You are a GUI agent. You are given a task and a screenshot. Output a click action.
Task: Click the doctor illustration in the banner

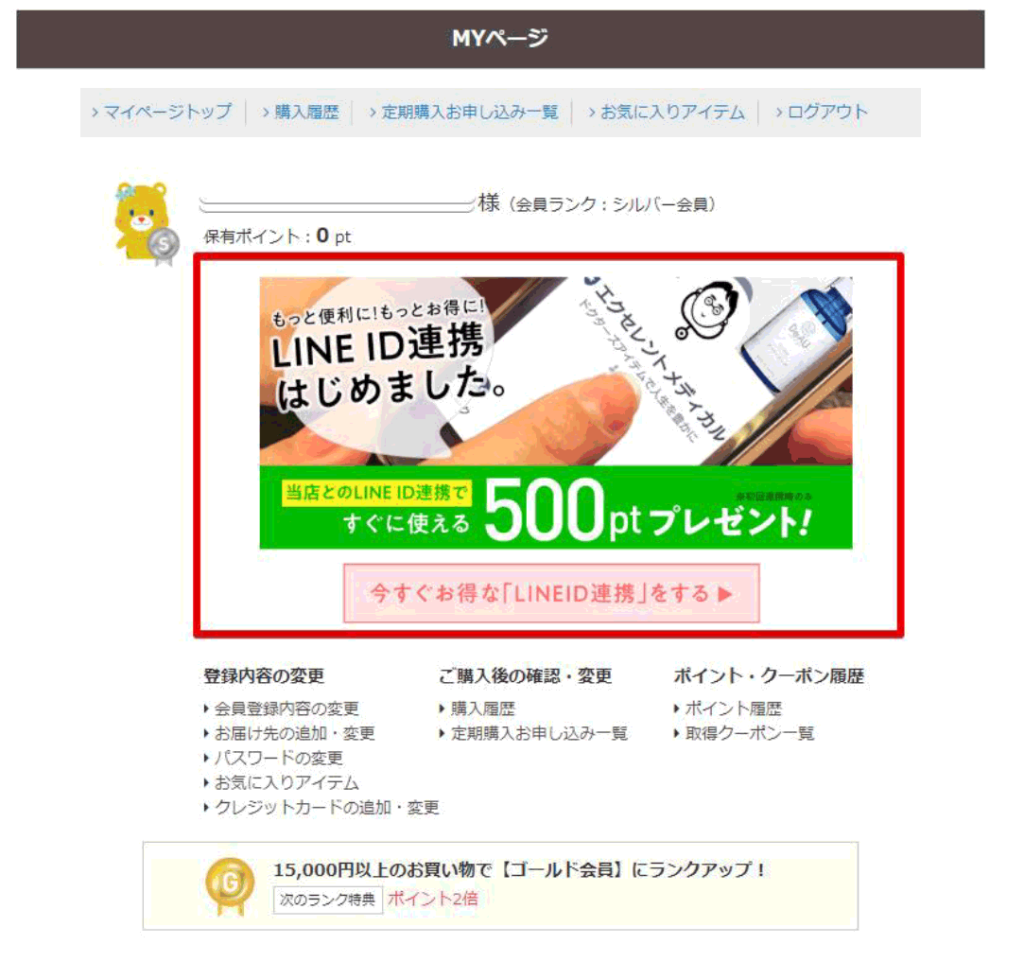tap(708, 311)
